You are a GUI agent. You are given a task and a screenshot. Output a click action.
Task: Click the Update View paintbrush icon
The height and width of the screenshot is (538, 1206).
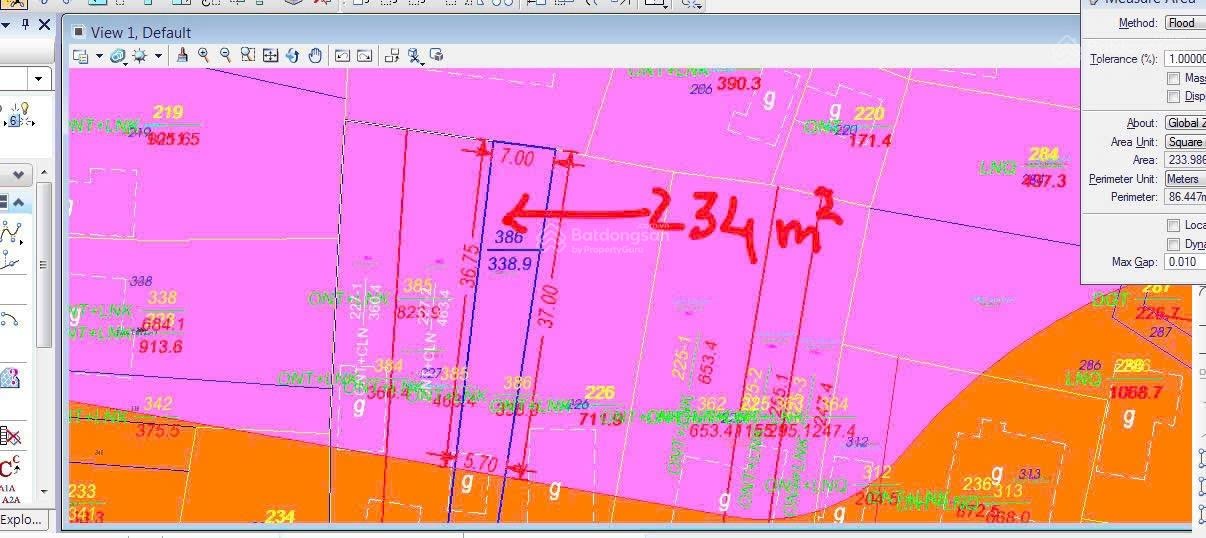182,56
